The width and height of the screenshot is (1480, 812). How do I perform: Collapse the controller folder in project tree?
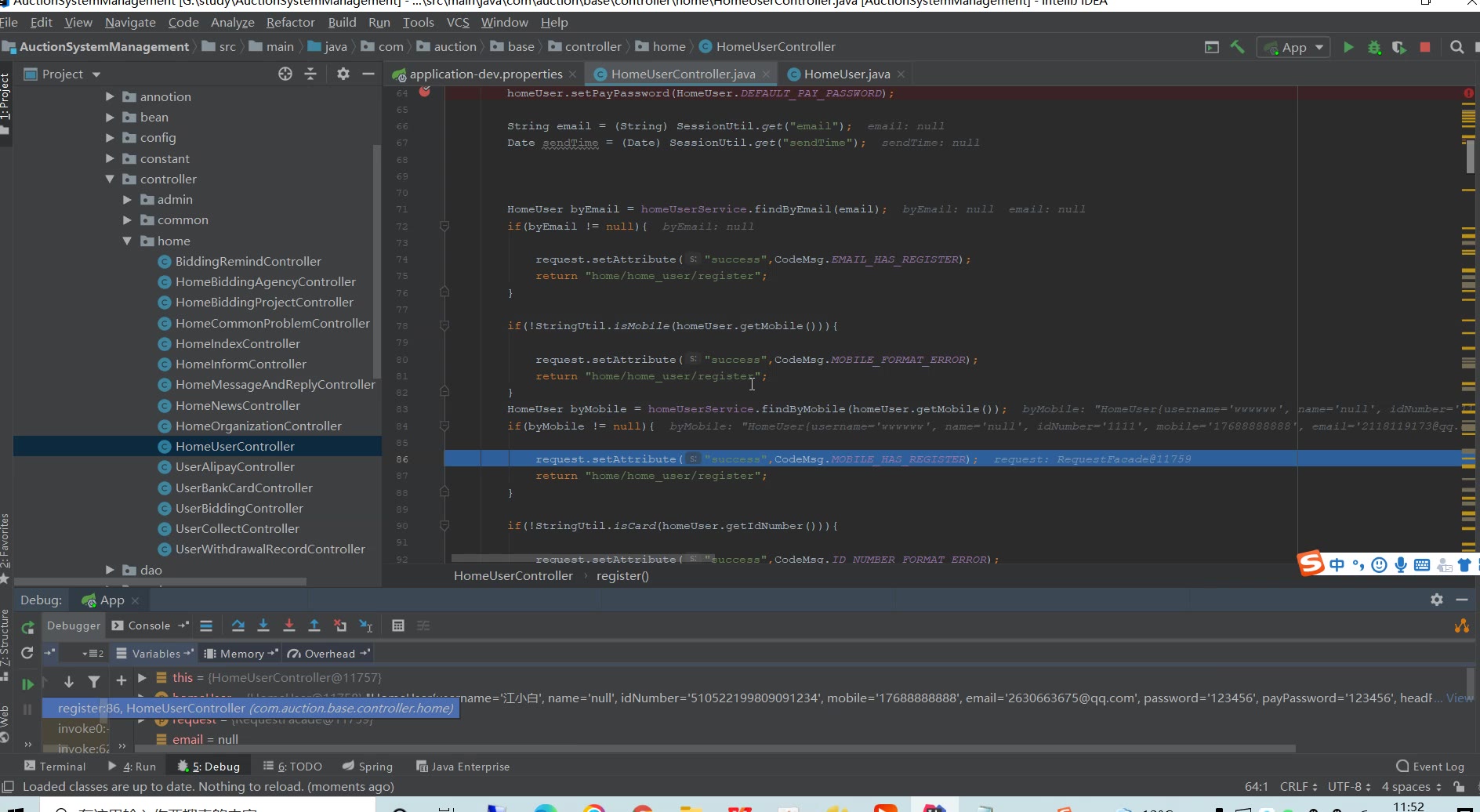(x=110, y=179)
